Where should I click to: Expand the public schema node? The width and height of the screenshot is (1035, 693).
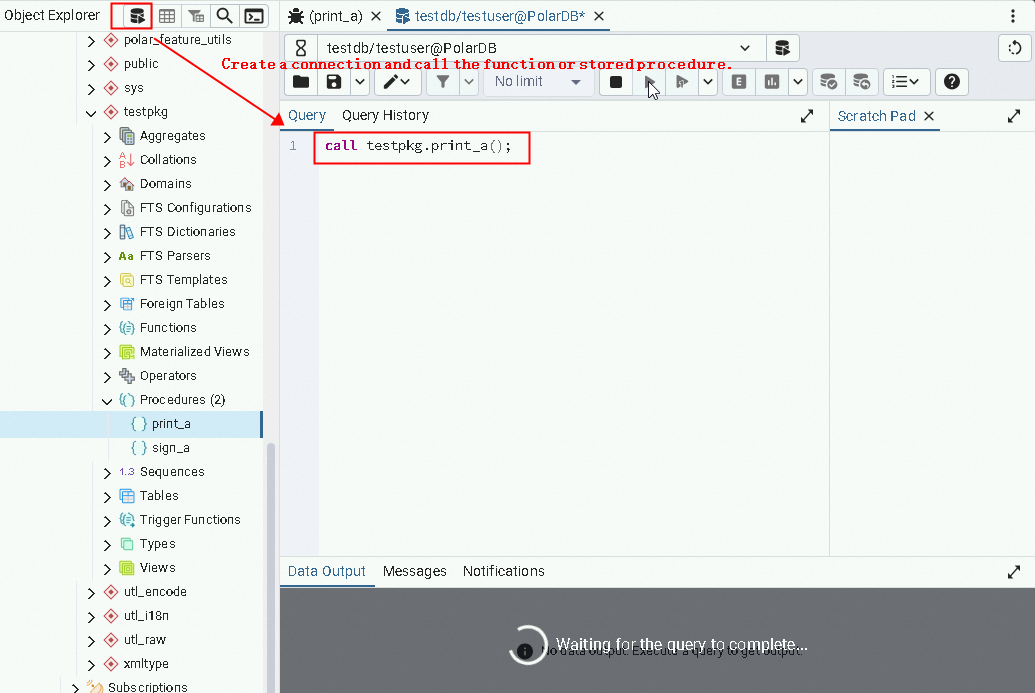[91, 64]
